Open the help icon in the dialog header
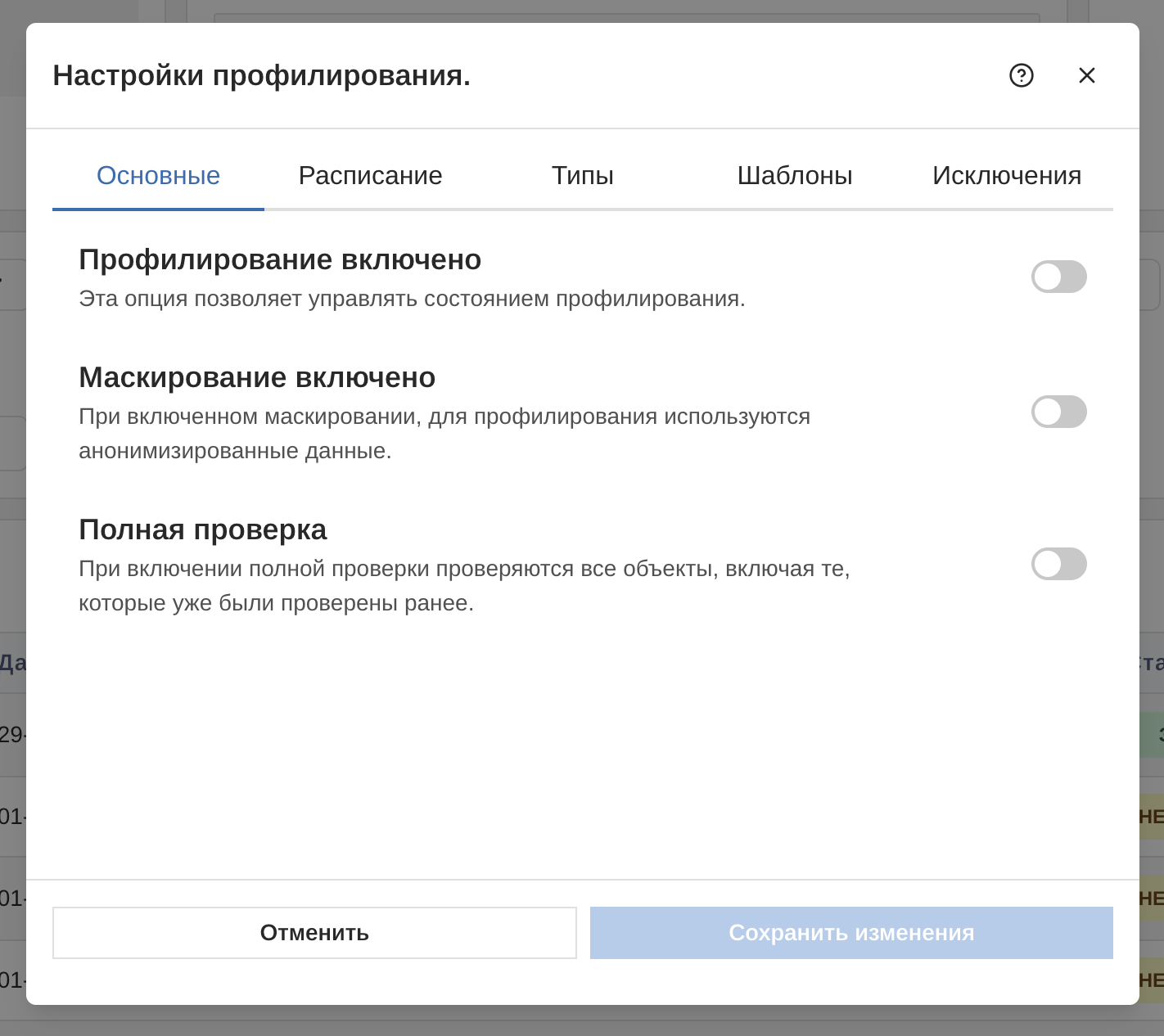The height and width of the screenshot is (1036, 1164). [1021, 75]
